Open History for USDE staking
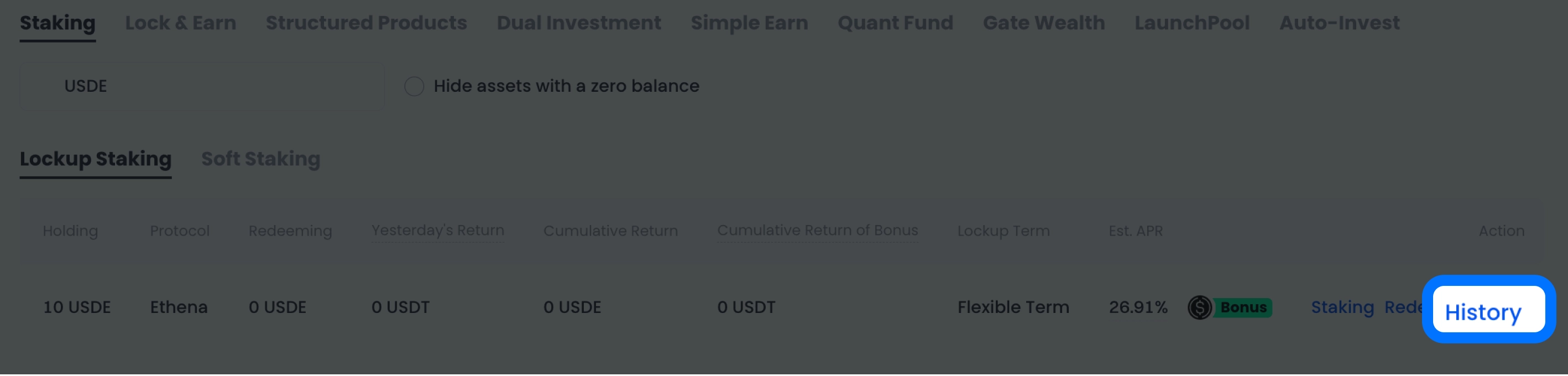This screenshot has width=1568, height=376. (x=1482, y=312)
